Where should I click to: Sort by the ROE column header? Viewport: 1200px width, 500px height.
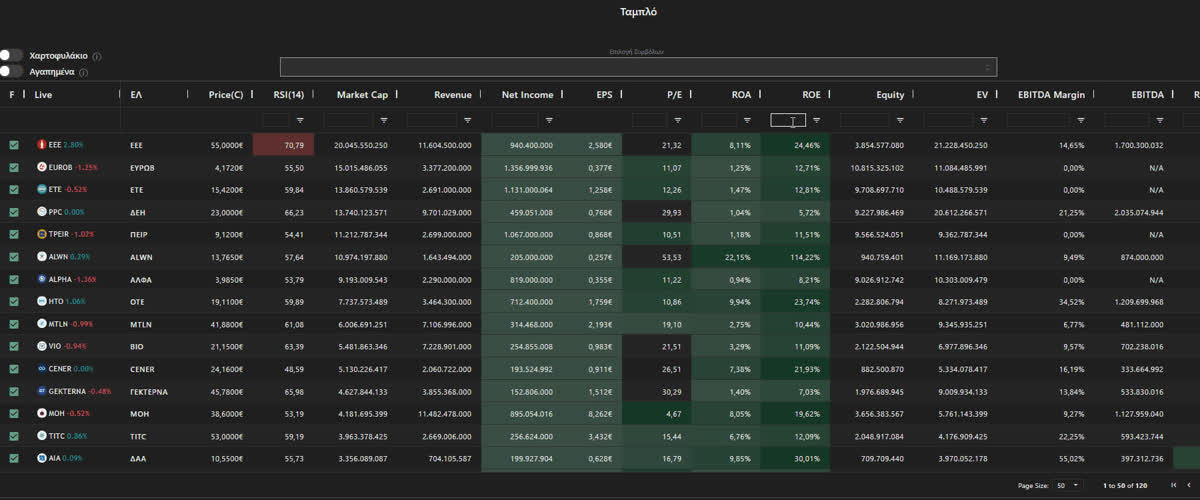(811, 95)
